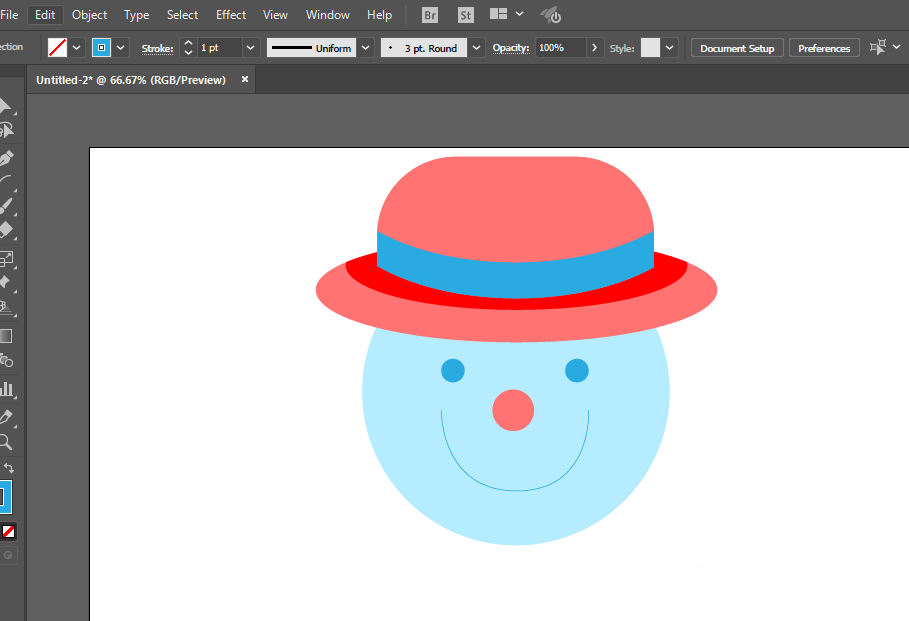Viewport: 909px width, 621px height.
Task: Select the Zoom magnifier tool
Action: point(6,441)
